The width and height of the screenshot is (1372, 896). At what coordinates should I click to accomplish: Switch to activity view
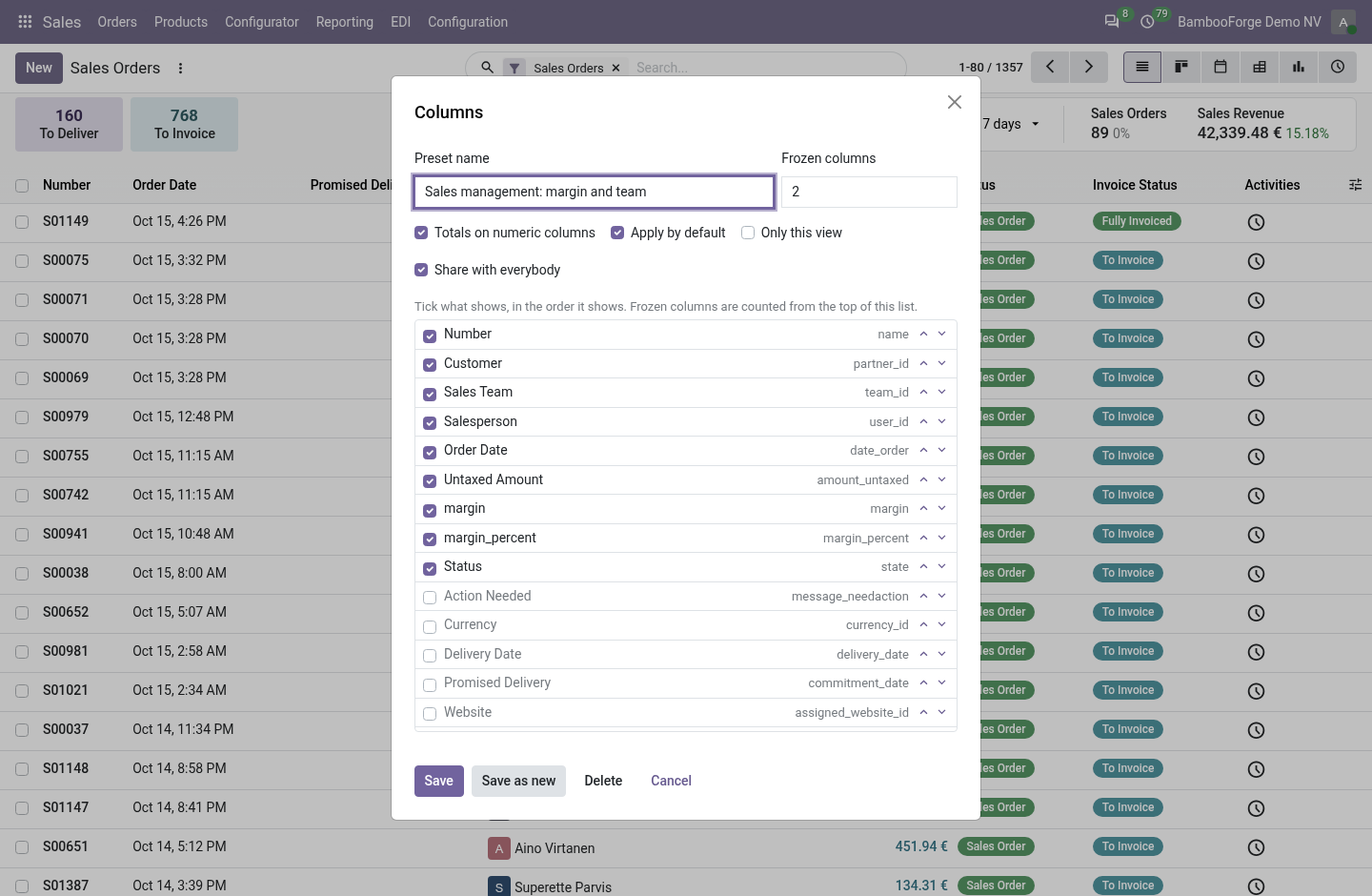click(1338, 67)
